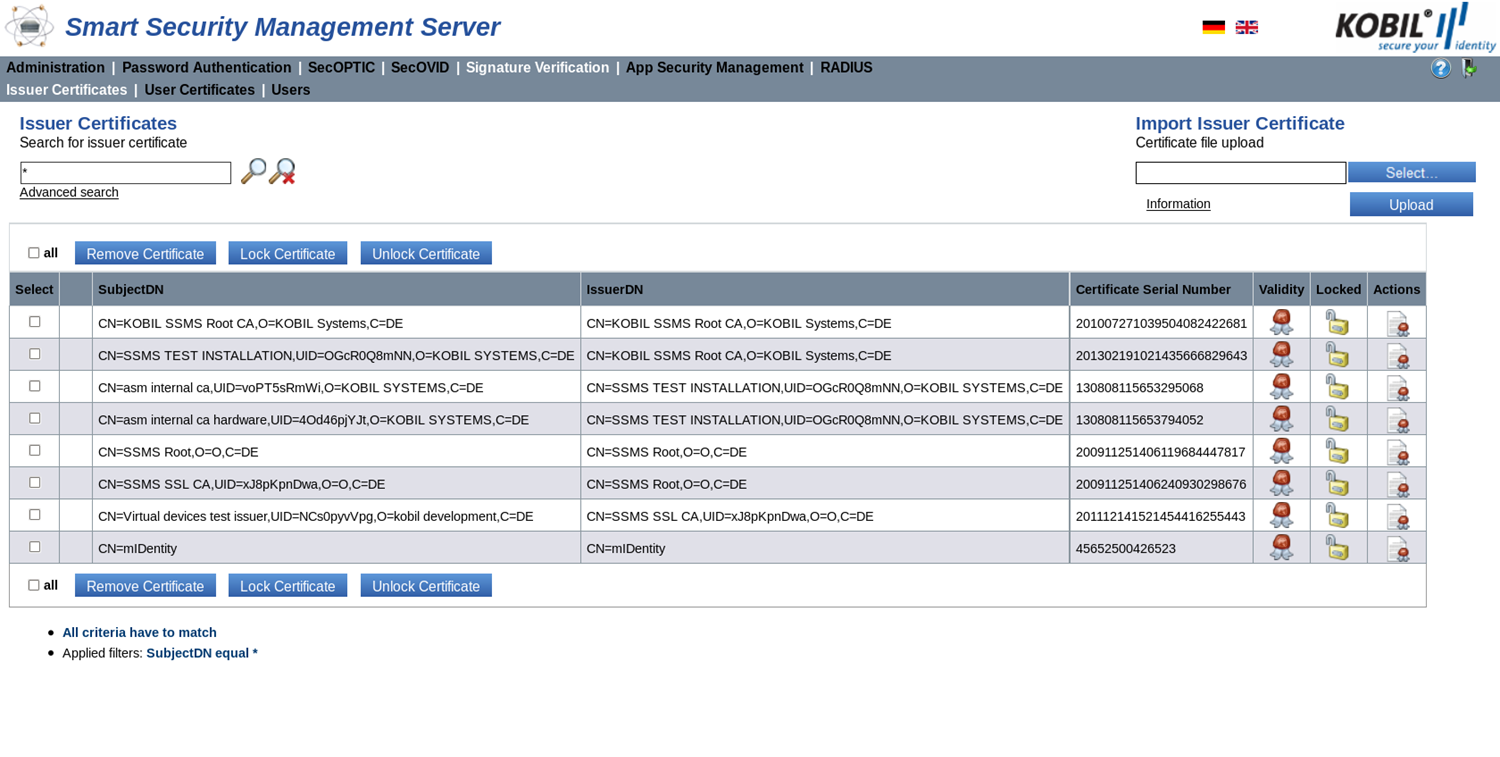Viewport: 1500px width, 757px height.
Task: Switch language to English flag
Action: (x=1246, y=28)
